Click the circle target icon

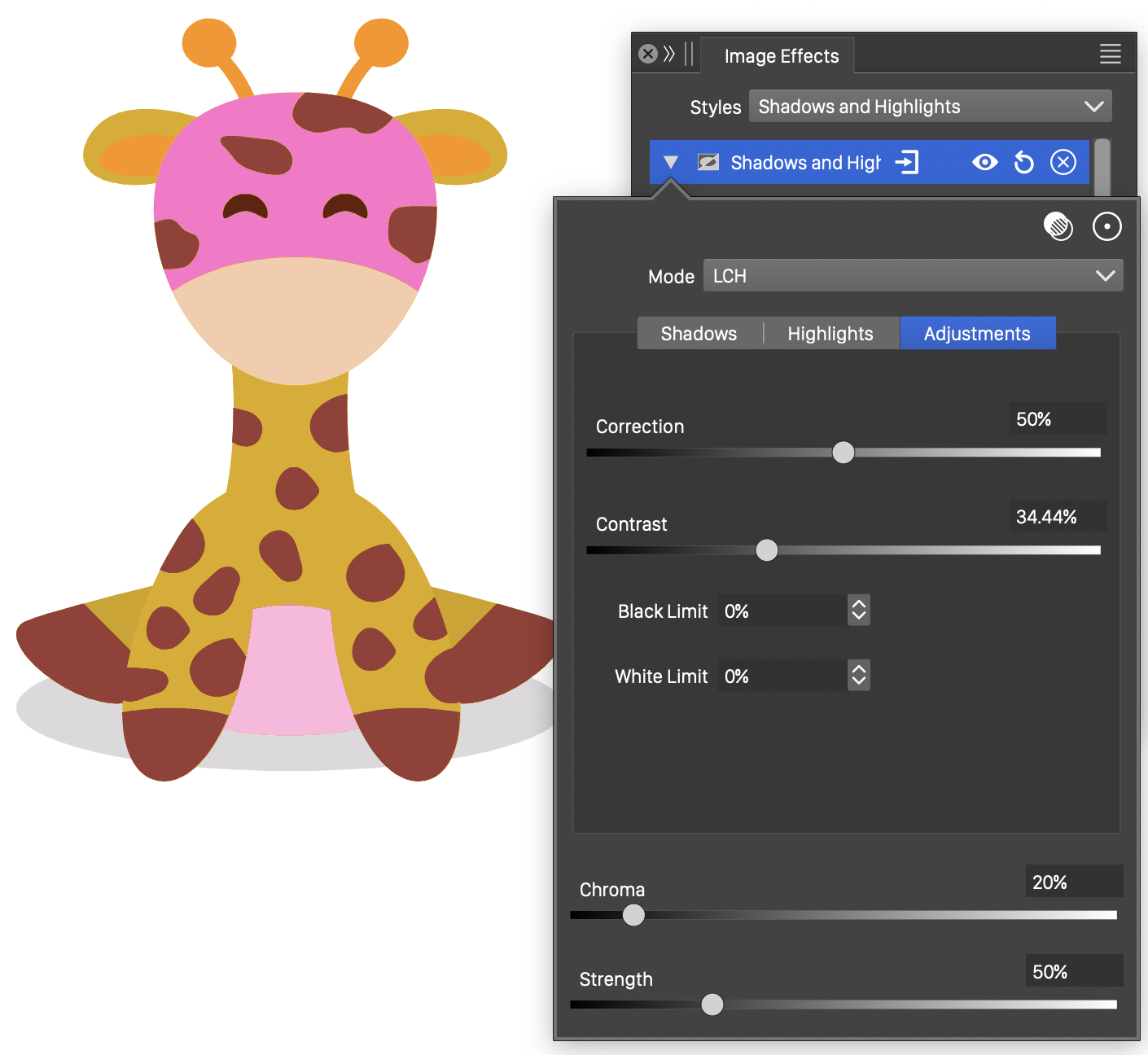pyautogui.click(x=1106, y=226)
